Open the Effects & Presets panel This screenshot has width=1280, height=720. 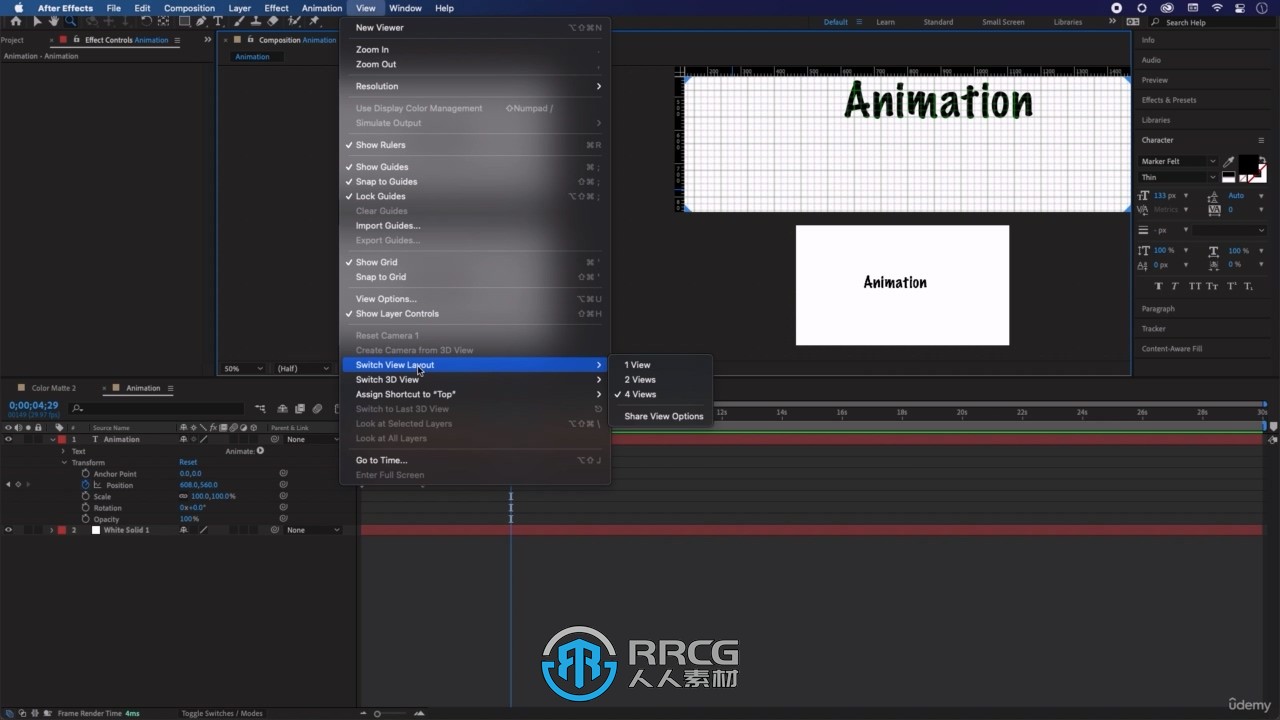coord(1169,100)
